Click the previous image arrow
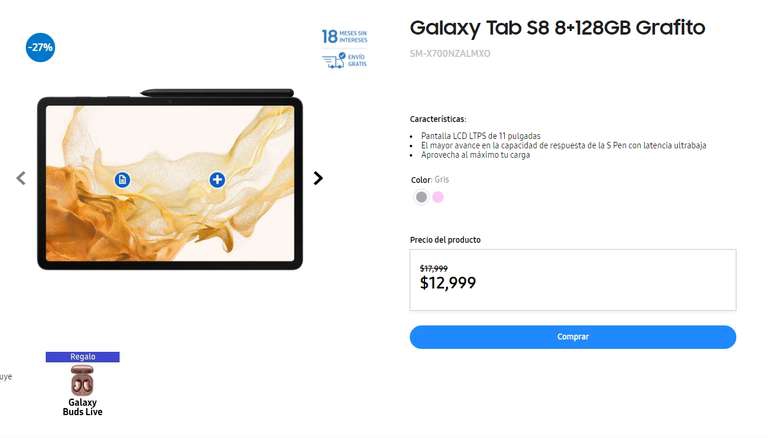Viewport: 768px width, 438px height. pos(21,178)
